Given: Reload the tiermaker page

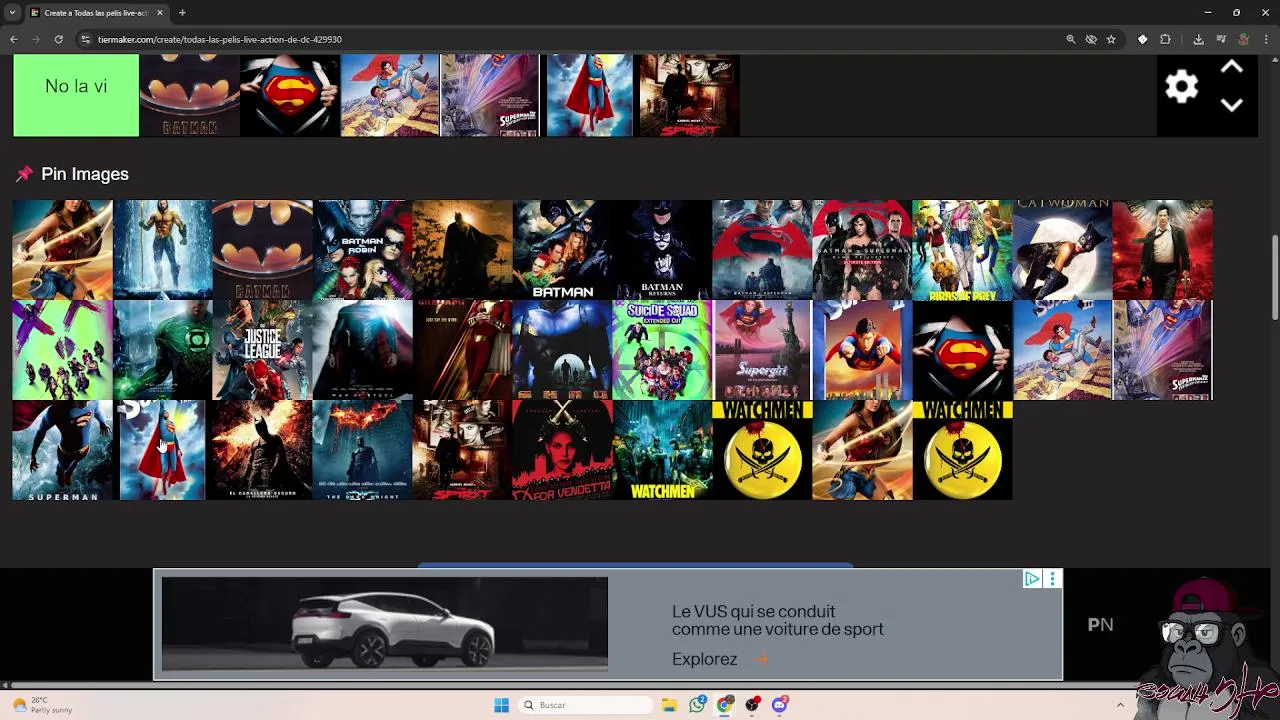Looking at the screenshot, I should tap(59, 39).
